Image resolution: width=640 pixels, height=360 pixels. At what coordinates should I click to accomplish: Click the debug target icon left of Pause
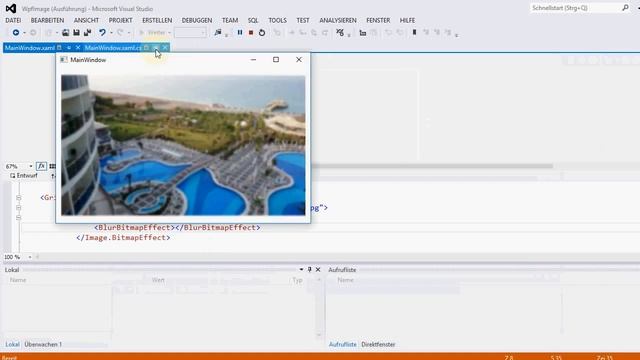tap(218, 33)
